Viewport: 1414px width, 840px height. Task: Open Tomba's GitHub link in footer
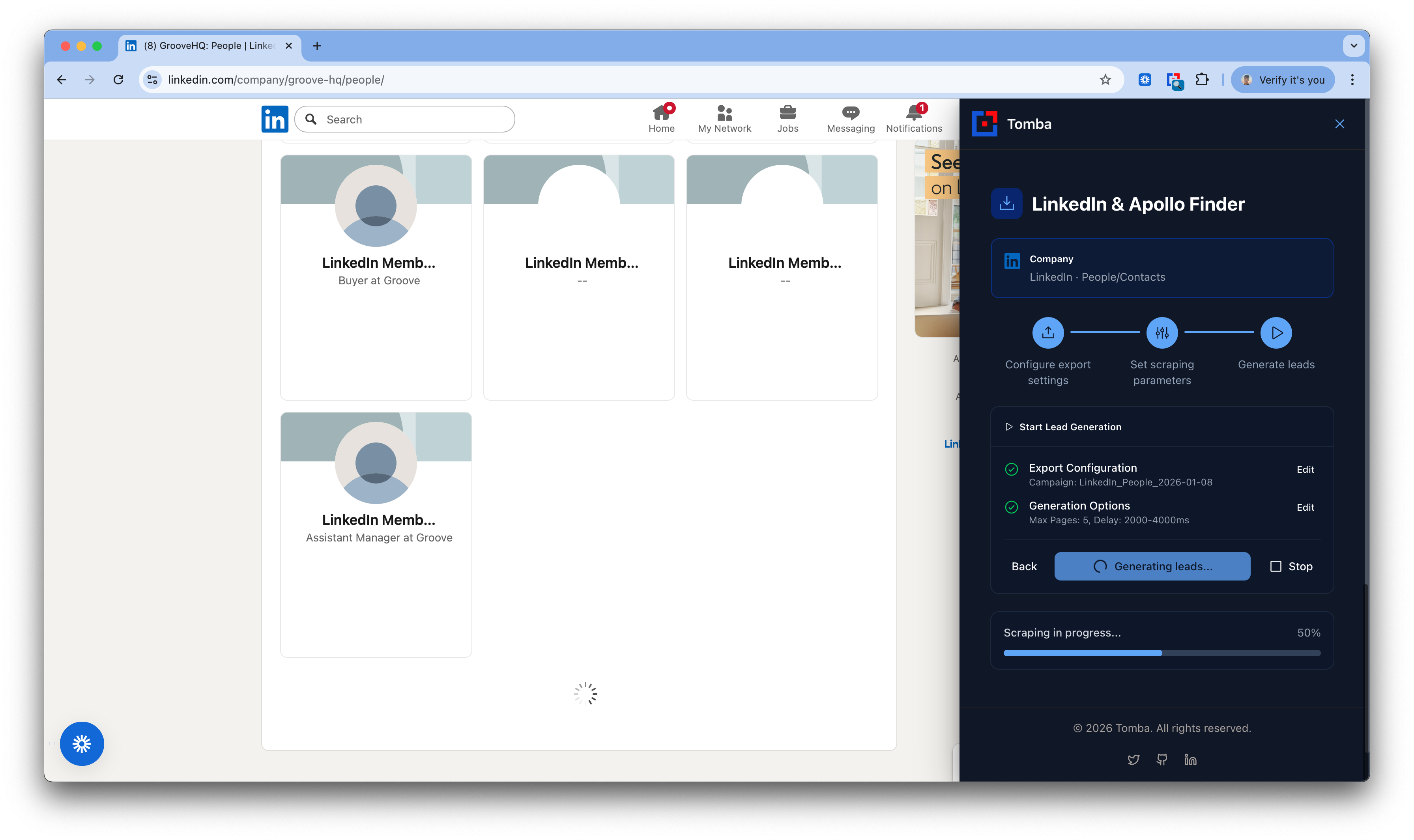tap(1161, 760)
